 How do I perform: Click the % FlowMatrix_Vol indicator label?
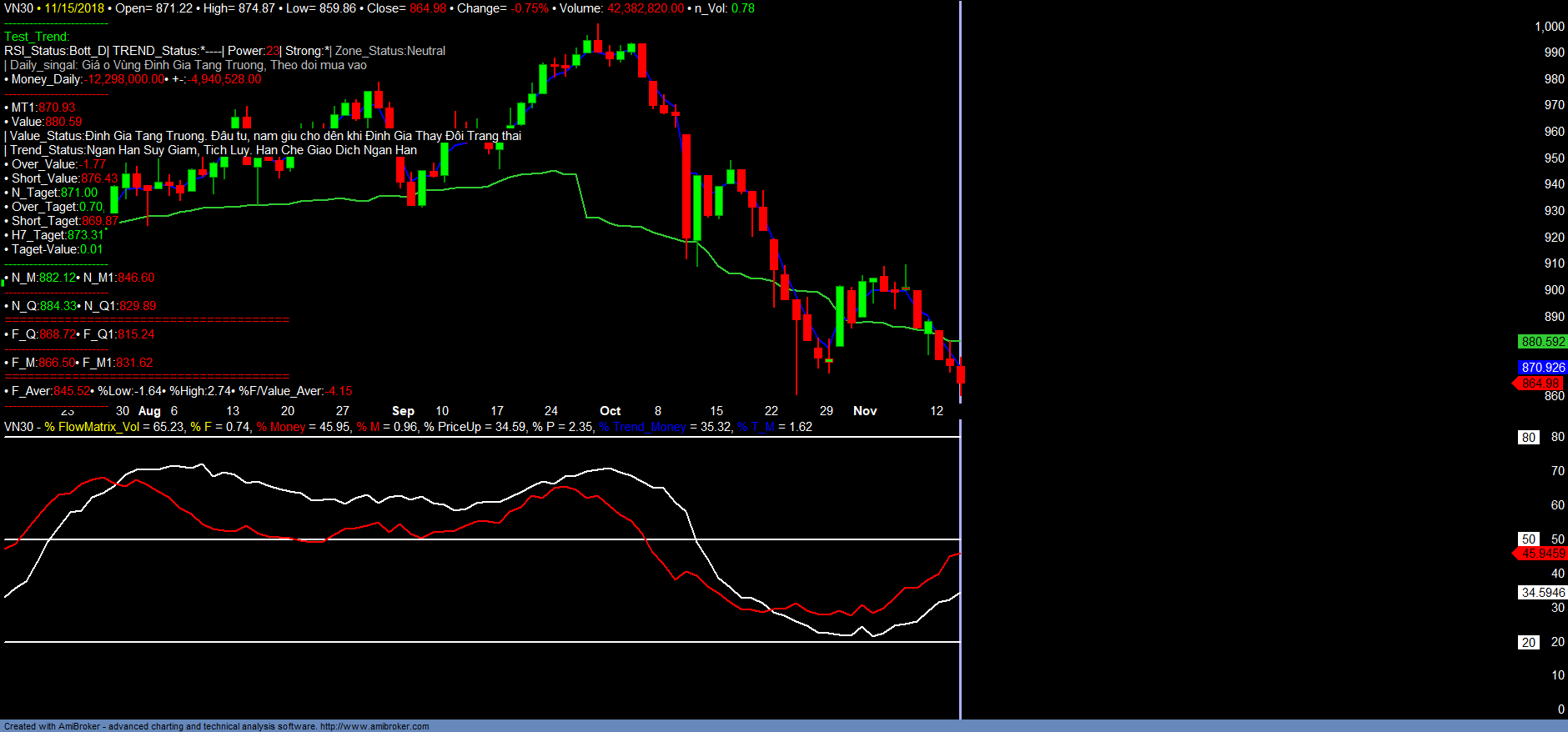(x=93, y=427)
